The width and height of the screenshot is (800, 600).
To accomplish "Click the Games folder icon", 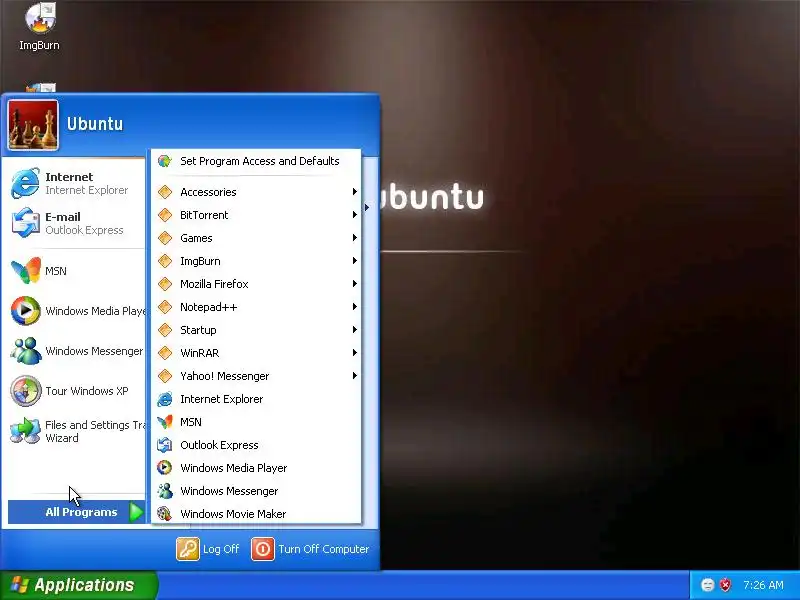I will pyautogui.click(x=165, y=238).
